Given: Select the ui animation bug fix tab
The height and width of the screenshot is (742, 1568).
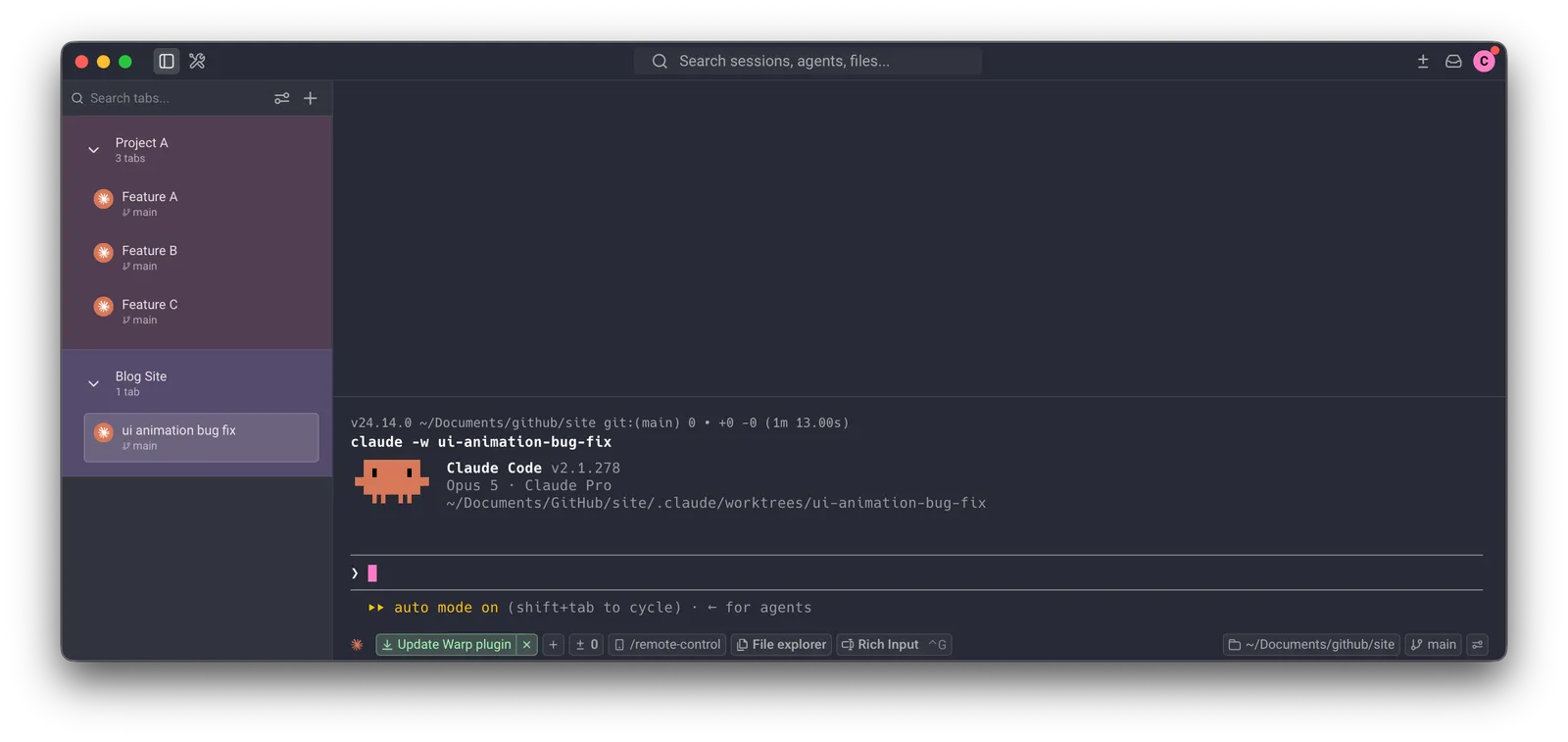Looking at the screenshot, I should [x=201, y=437].
